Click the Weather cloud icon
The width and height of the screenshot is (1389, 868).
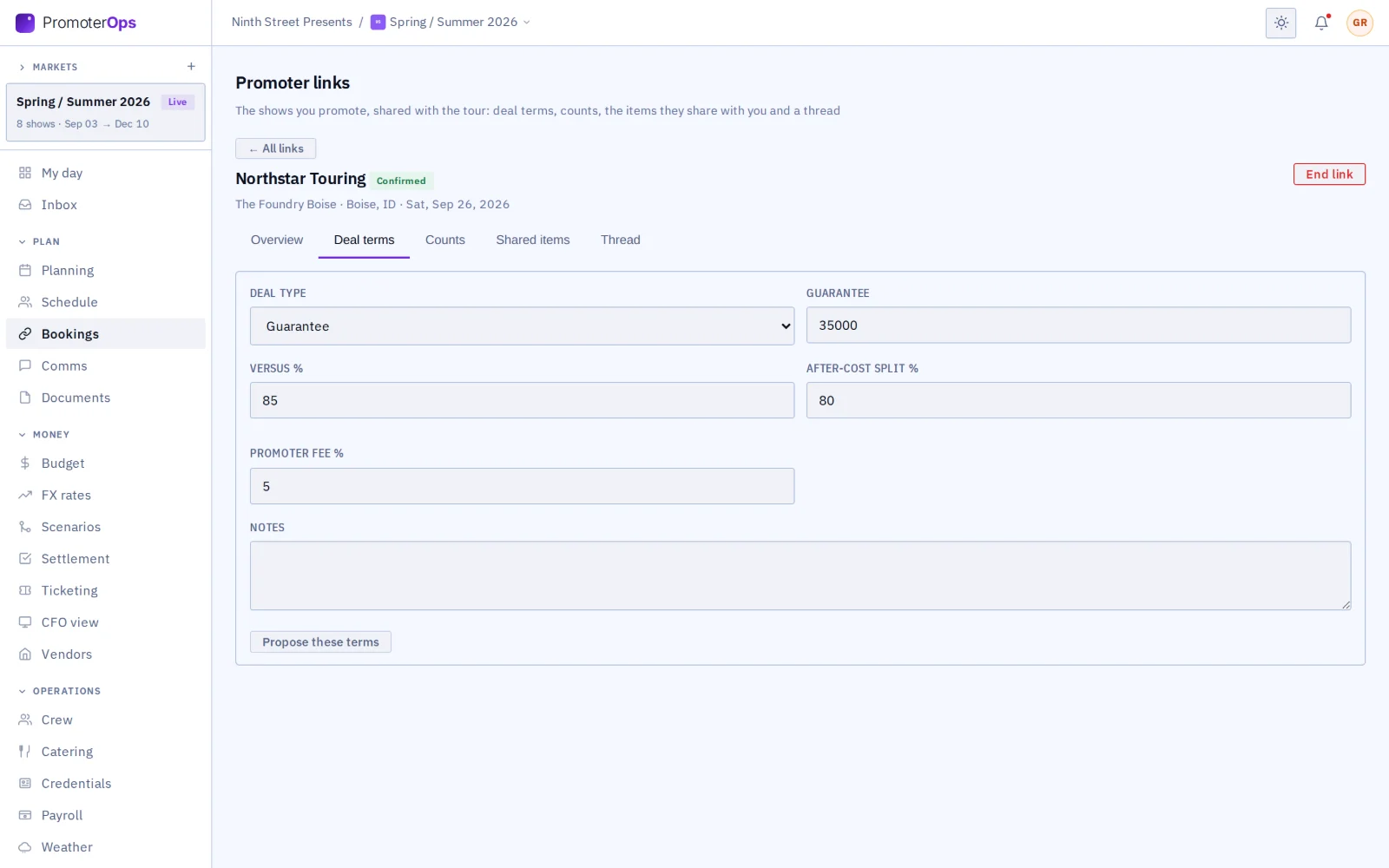click(x=25, y=847)
